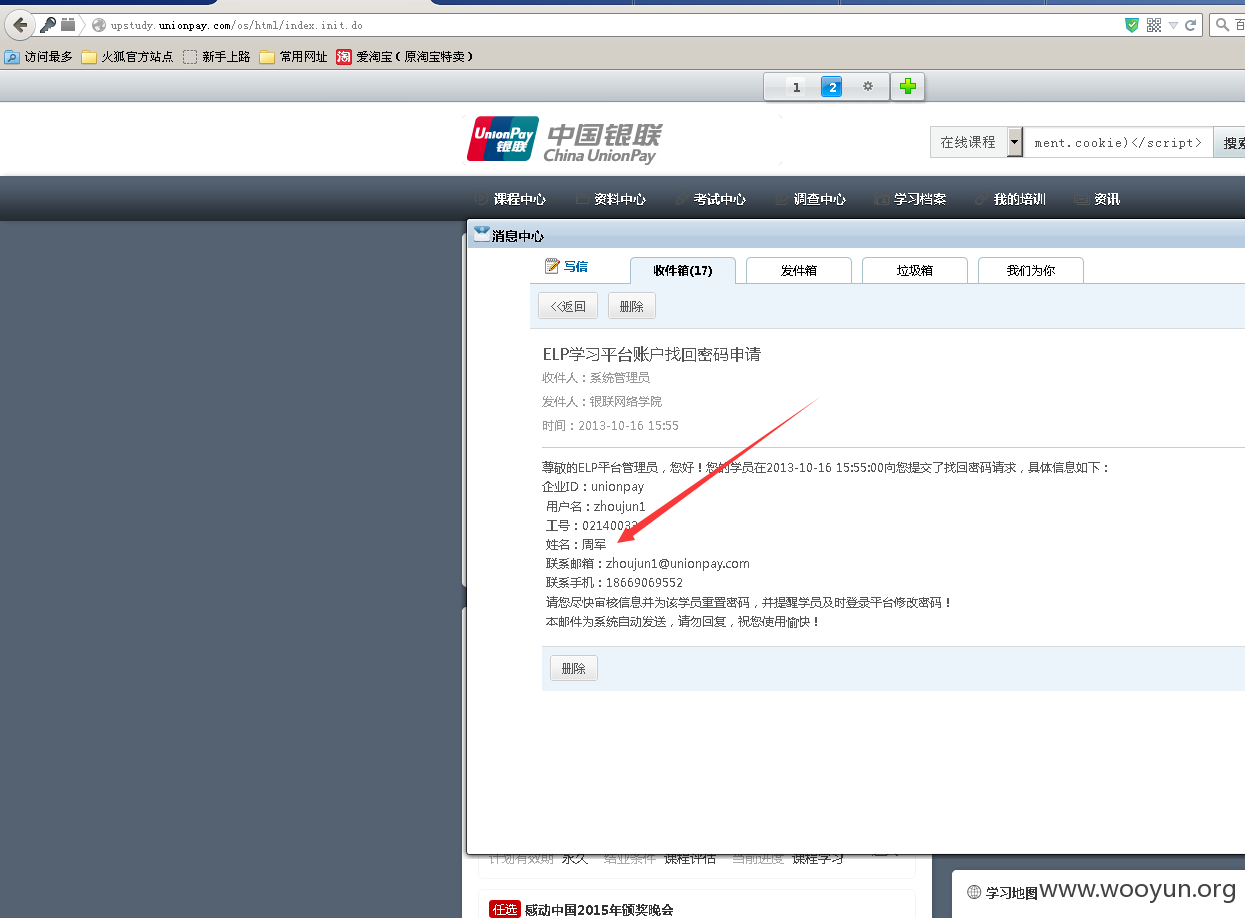
Task: Click the gear settings icon in switcher
Action: pyautogui.click(x=867, y=87)
